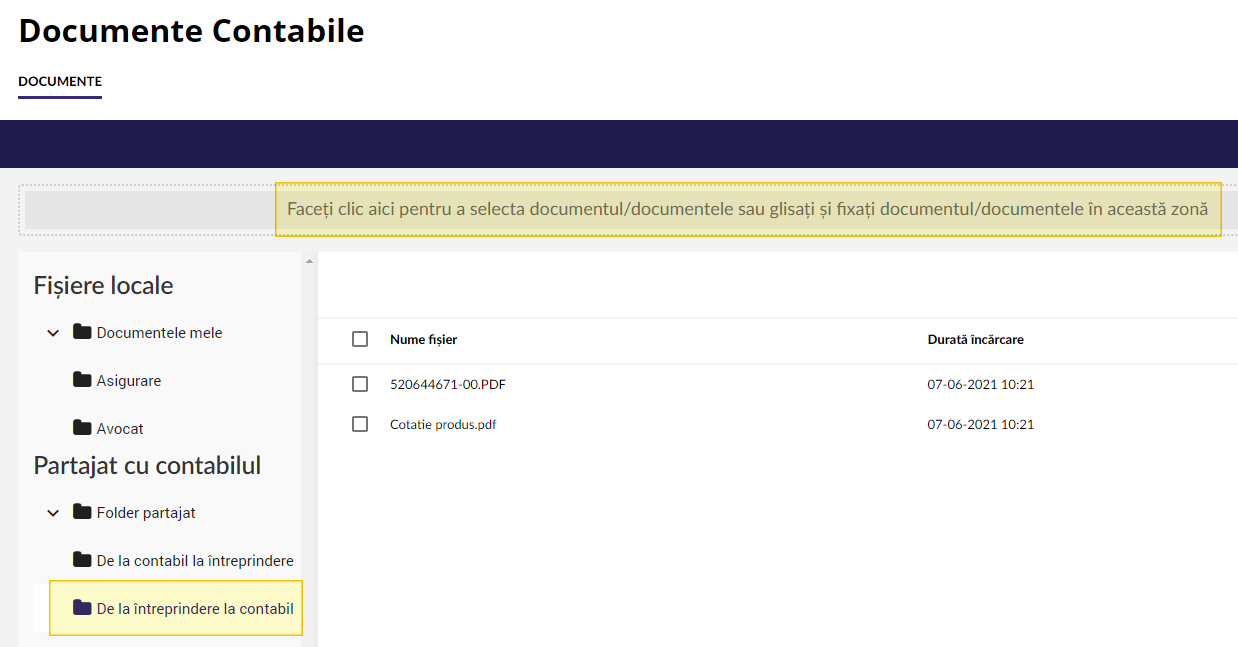The image size is (1238, 647).
Task: Click upload time of 520644671-00.PDF
Action: 981,384
